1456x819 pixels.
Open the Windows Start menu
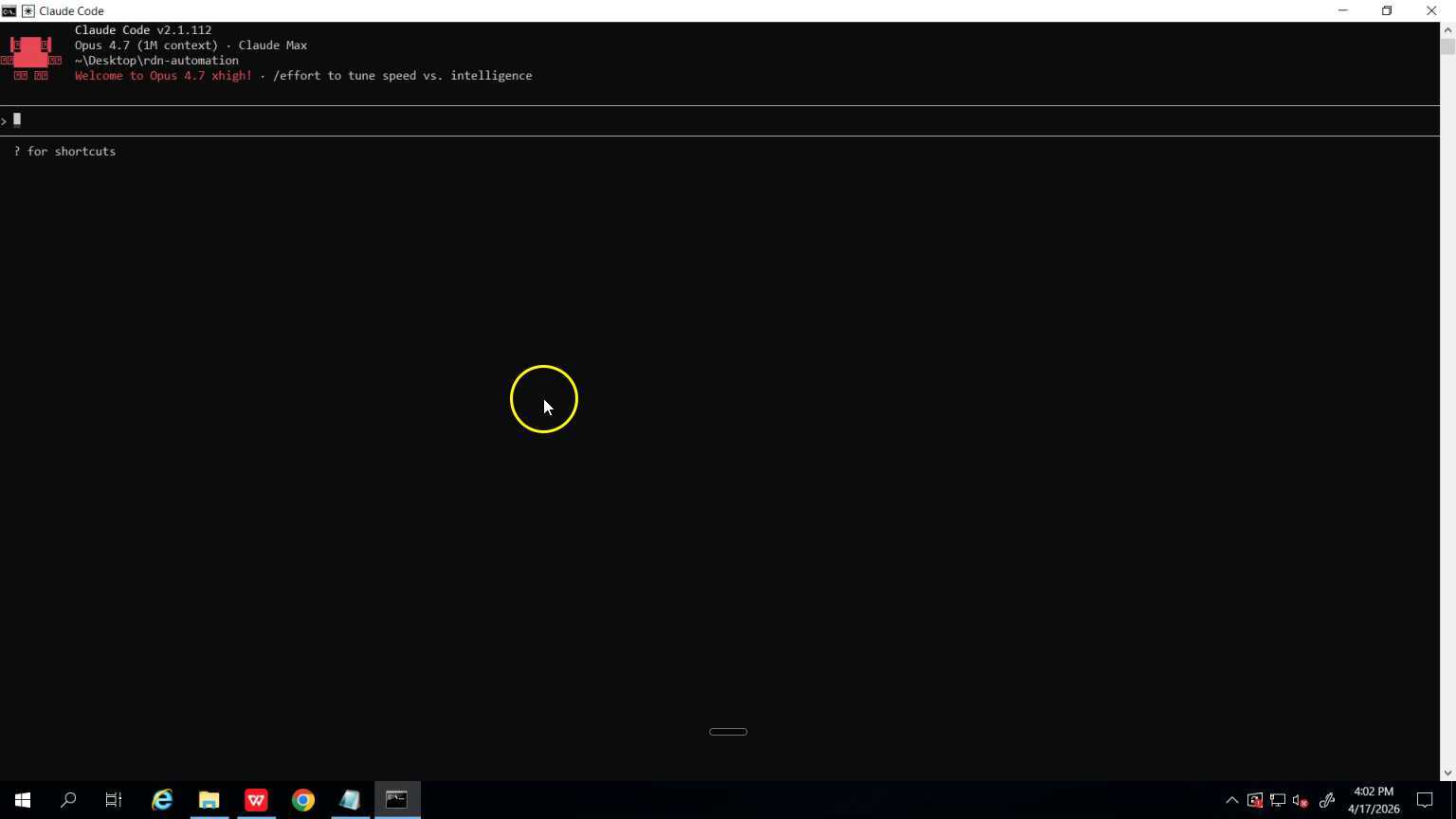point(23,800)
